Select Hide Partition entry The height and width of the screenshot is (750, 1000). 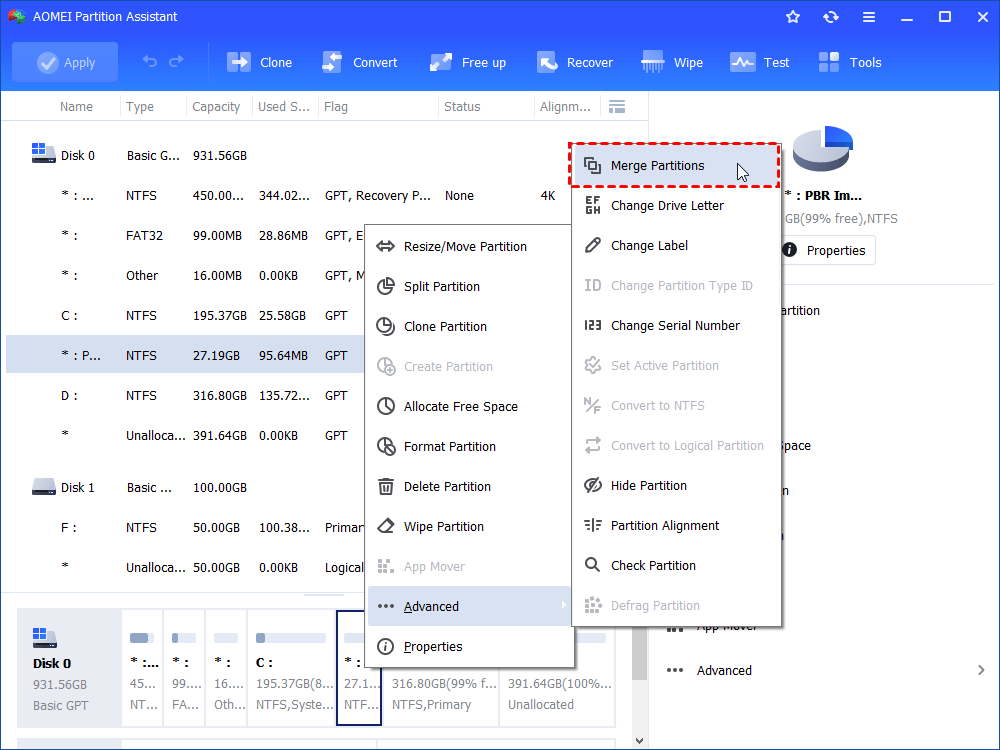[x=676, y=485]
